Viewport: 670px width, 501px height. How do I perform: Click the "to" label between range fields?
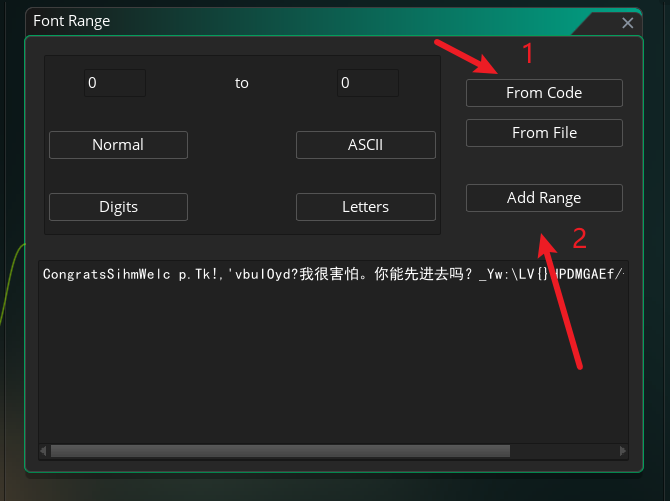coord(242,83)
